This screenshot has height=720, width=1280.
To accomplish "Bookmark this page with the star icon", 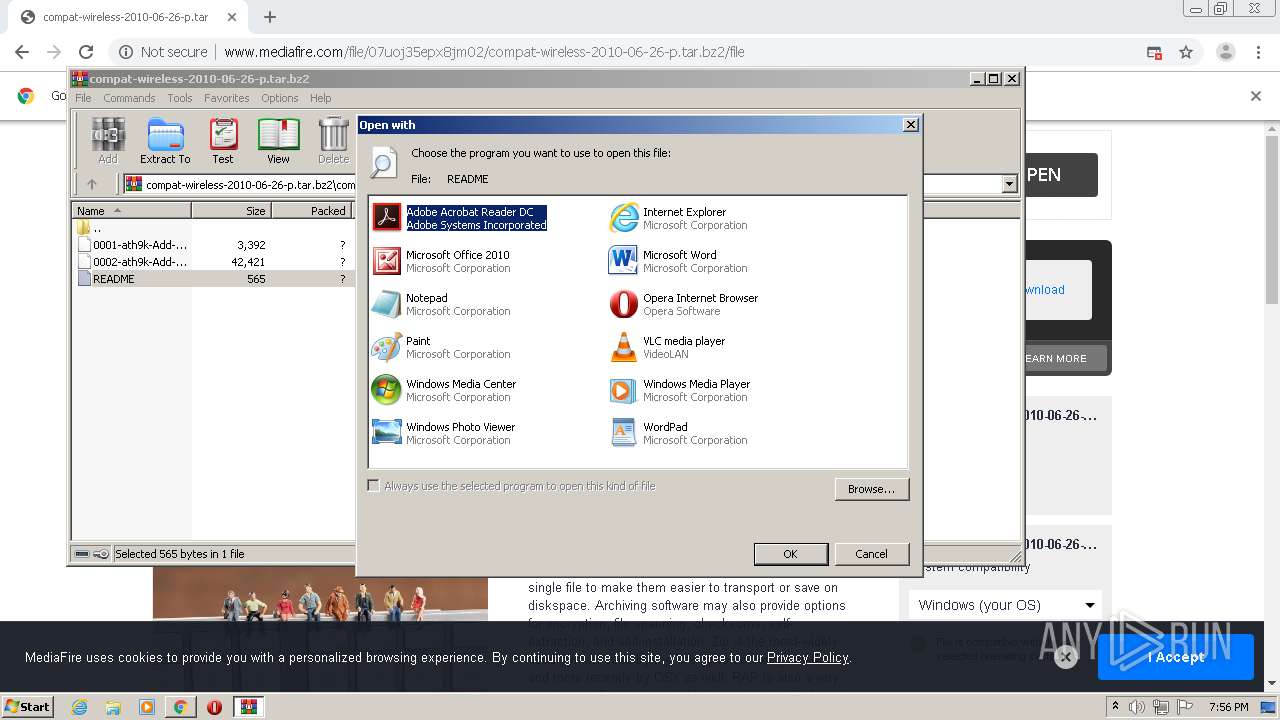I will click(1186, 52).
